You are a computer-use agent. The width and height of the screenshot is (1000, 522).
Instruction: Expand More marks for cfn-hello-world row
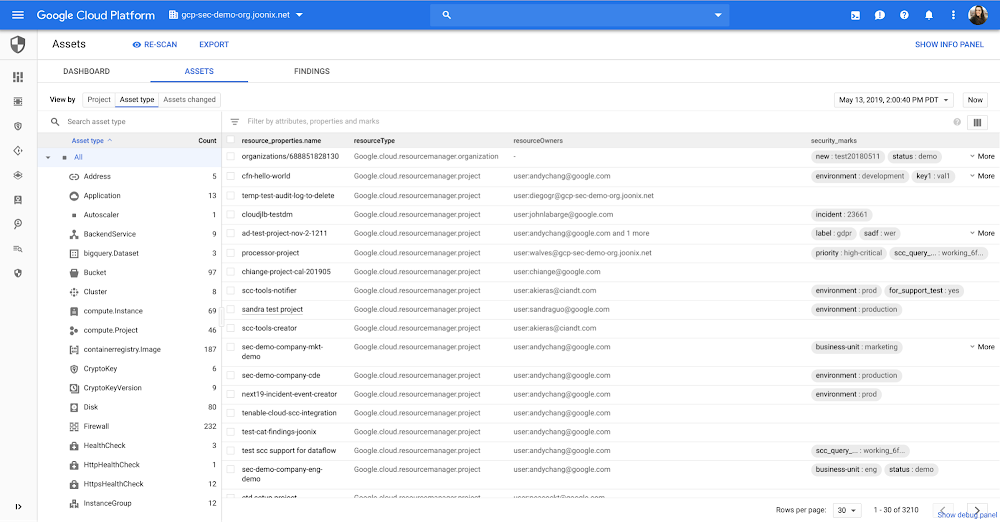[x=982, y=176]
